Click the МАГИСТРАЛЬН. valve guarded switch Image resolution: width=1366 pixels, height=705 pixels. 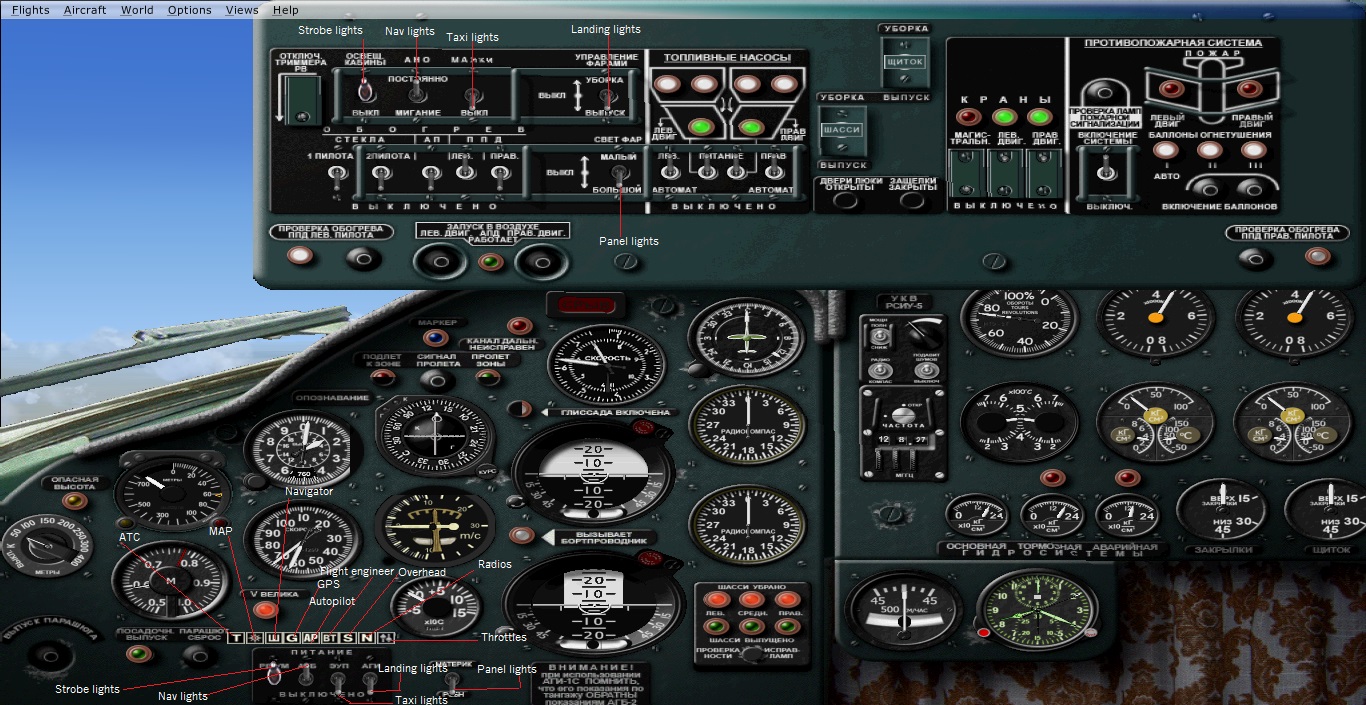coord(965,174)
